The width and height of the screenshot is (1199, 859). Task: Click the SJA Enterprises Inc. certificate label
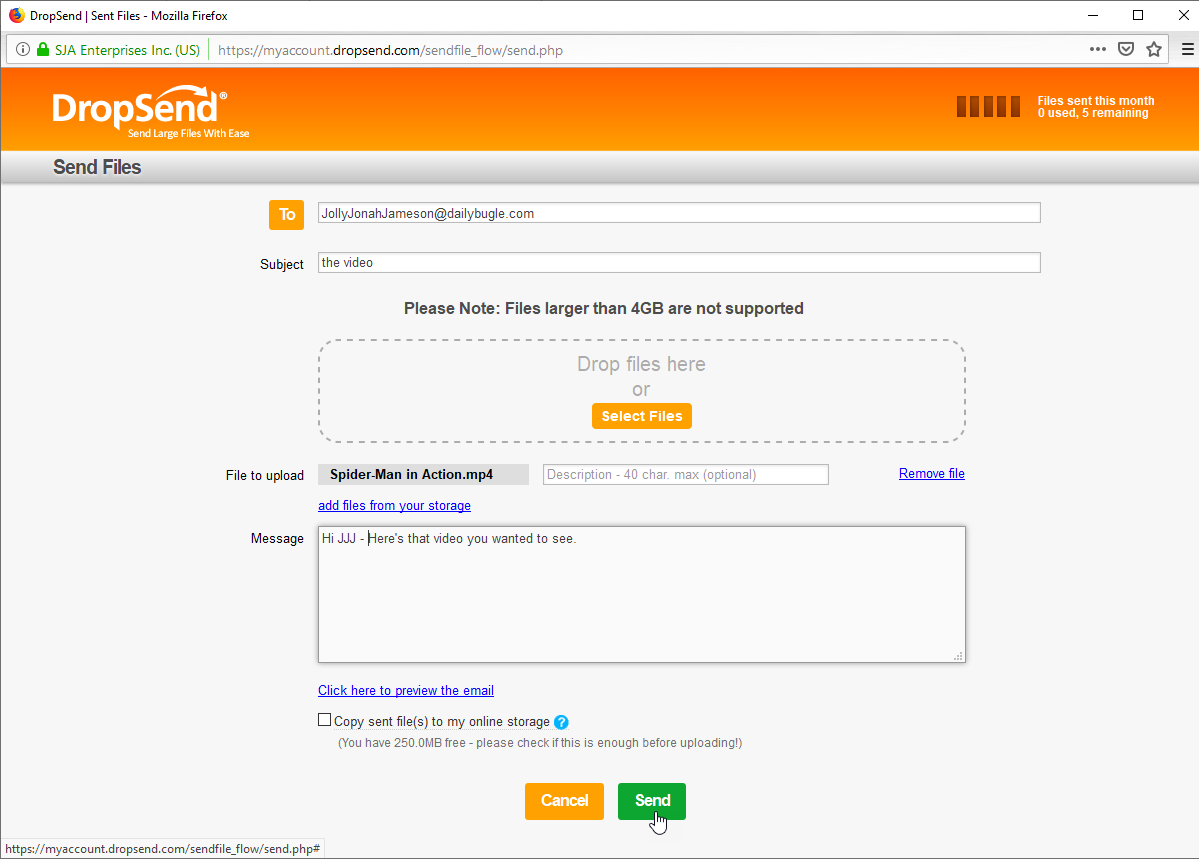[127, 50]
